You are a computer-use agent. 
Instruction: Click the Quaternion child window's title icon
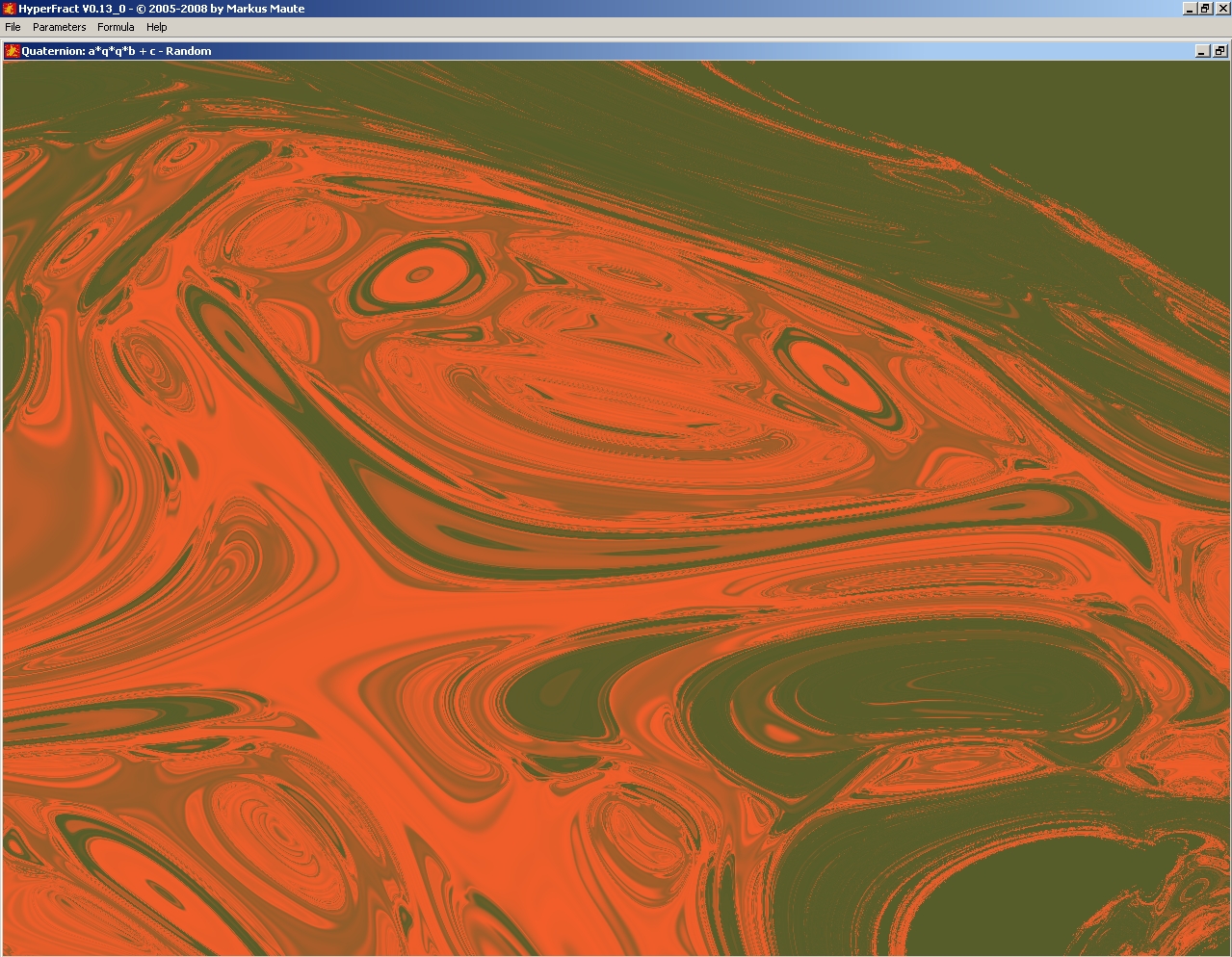pos(13,51)
